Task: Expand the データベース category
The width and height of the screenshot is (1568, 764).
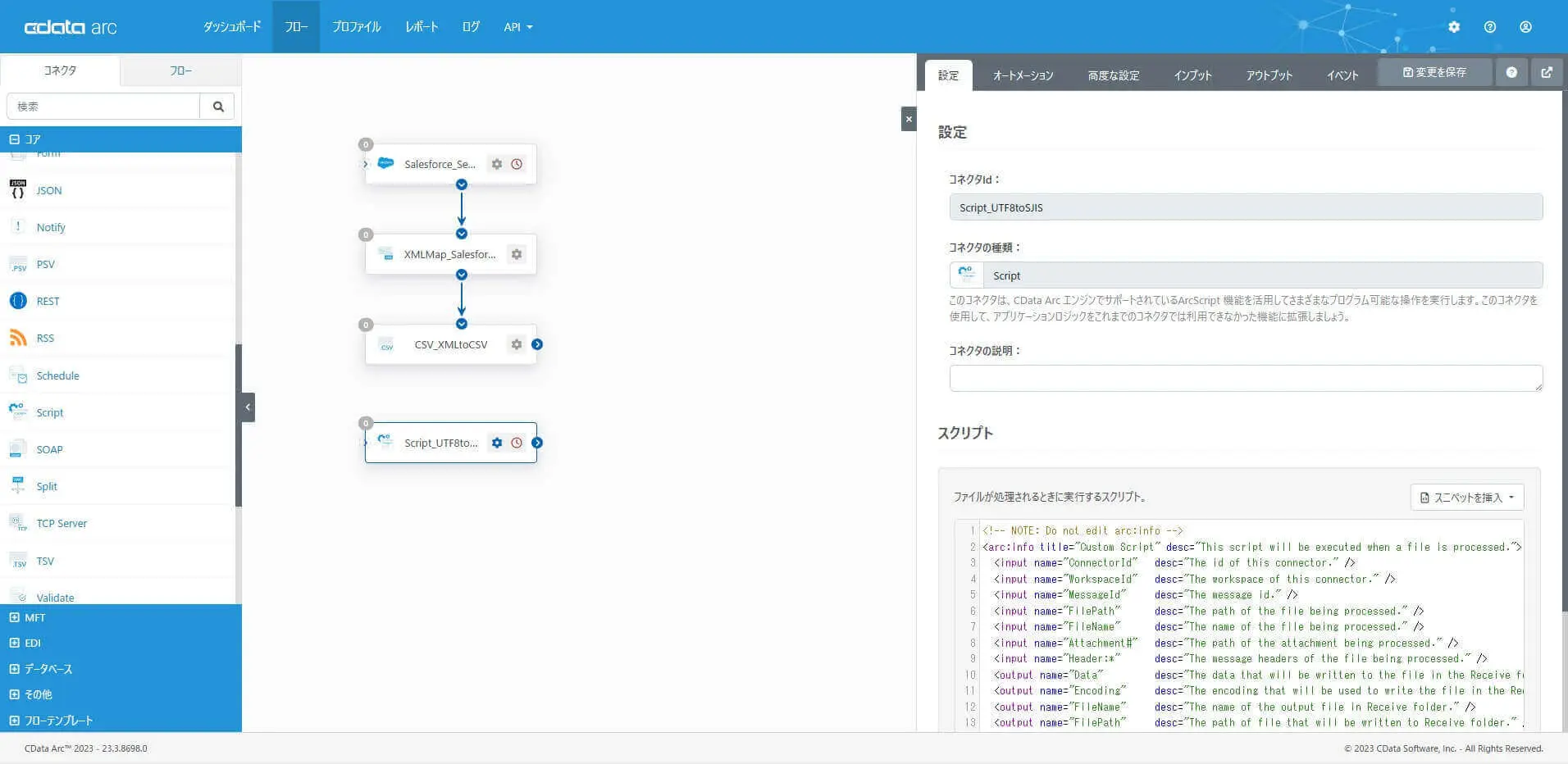Action: coord(14,669)
